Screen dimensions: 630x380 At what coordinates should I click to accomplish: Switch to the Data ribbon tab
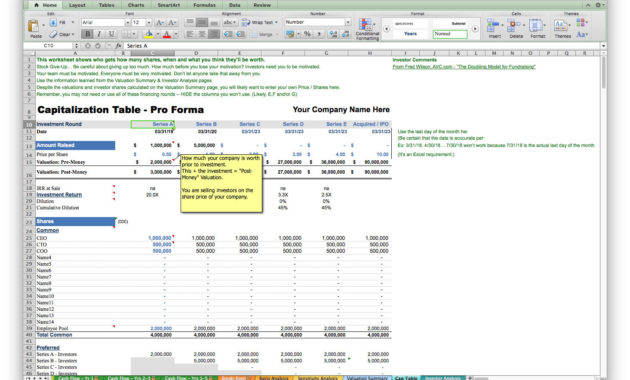coord(235,5)
